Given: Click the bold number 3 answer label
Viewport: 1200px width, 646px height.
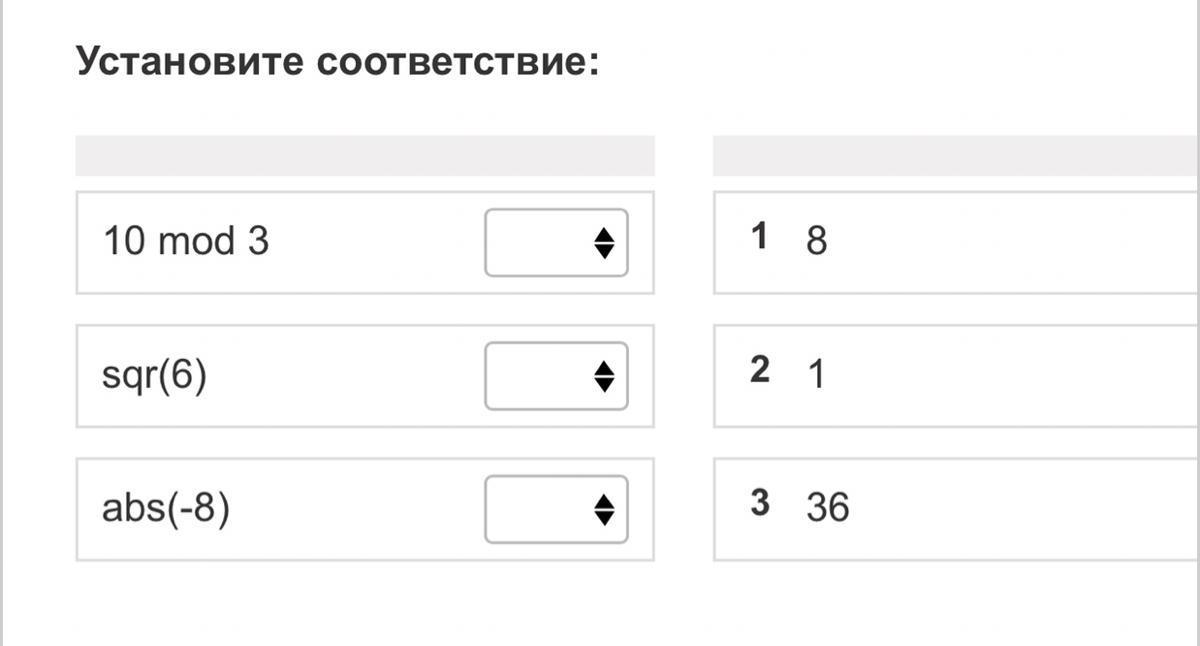Looking at the screenshot, I should pyautogui.click(x=760, y=503).
